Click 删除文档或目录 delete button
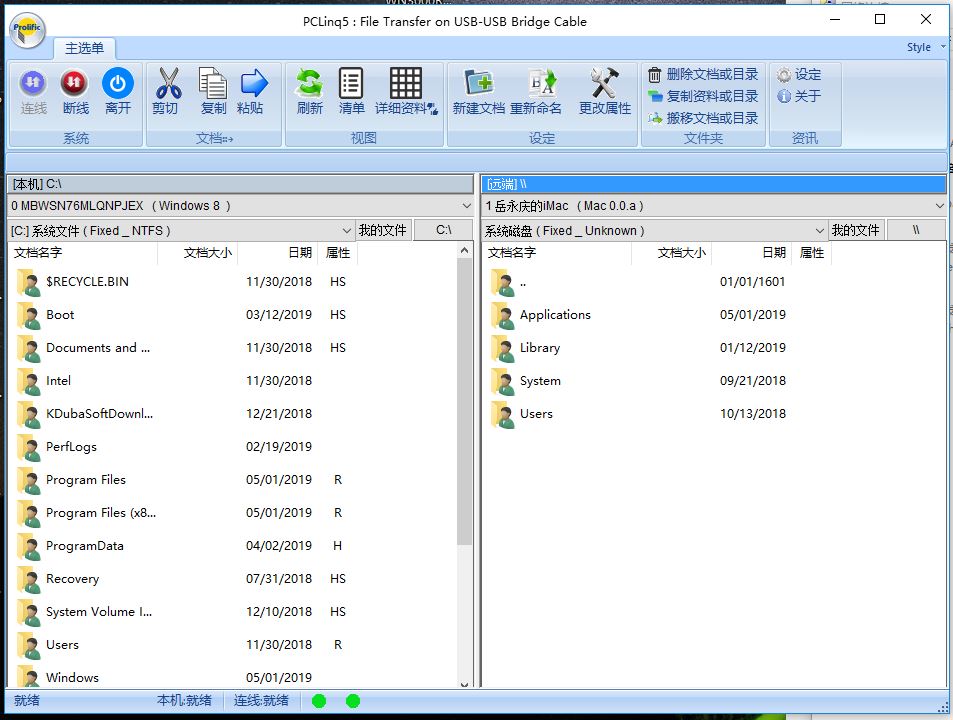The image size is (953, 720). point(703,75)
